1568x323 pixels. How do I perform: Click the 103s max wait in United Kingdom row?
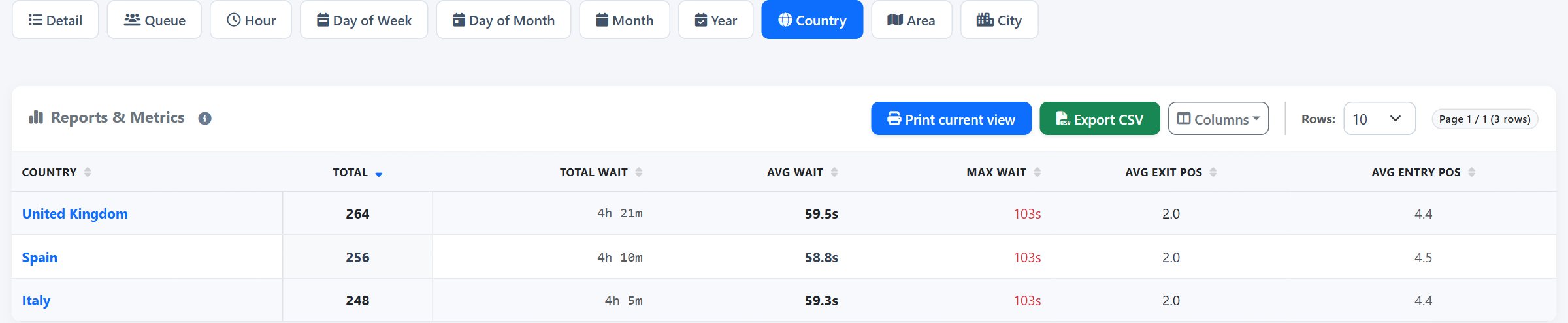tap(1027, 214)
